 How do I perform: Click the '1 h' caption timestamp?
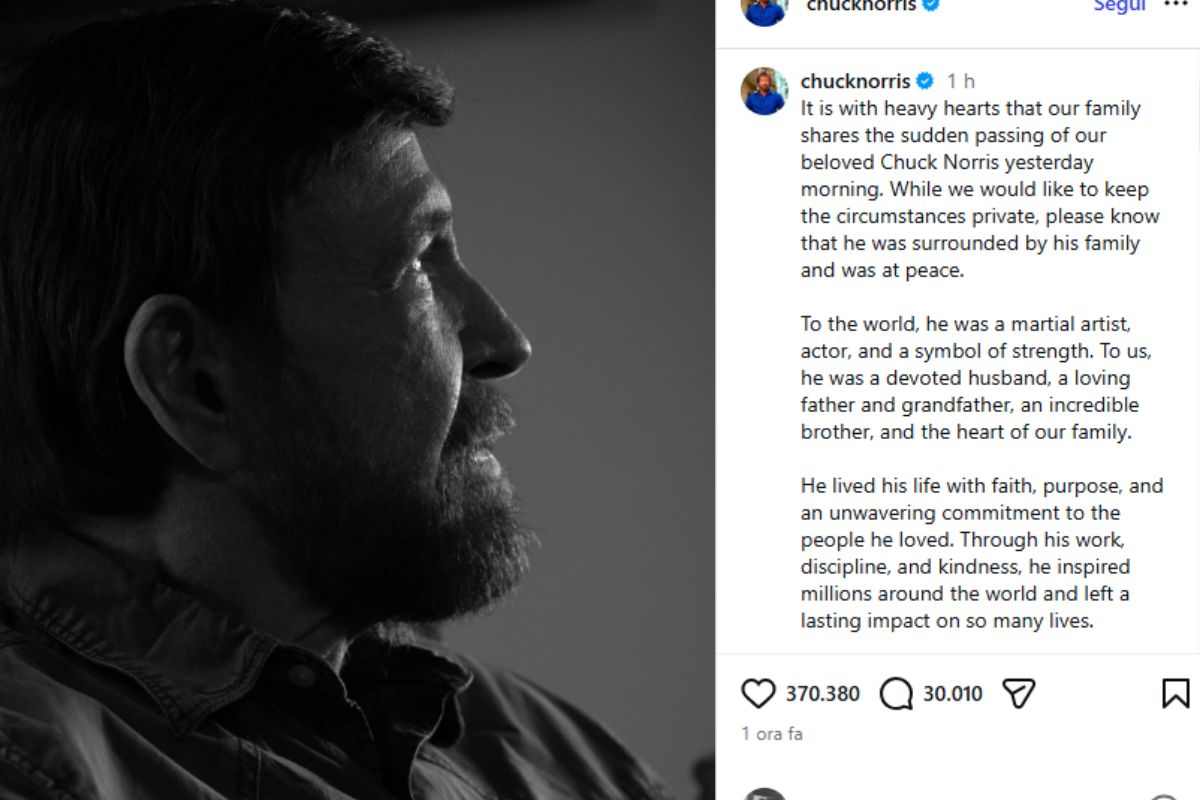click(961, 82)
